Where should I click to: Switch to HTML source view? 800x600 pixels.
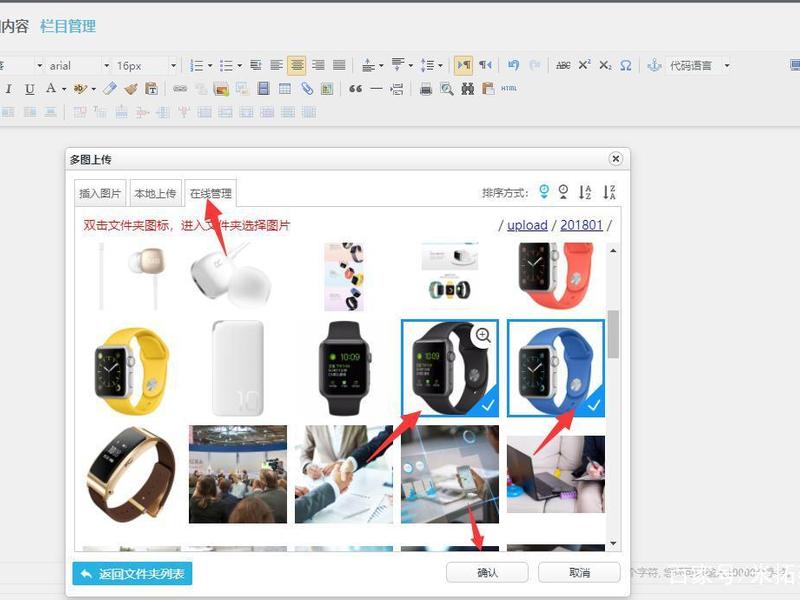[509, 89]
